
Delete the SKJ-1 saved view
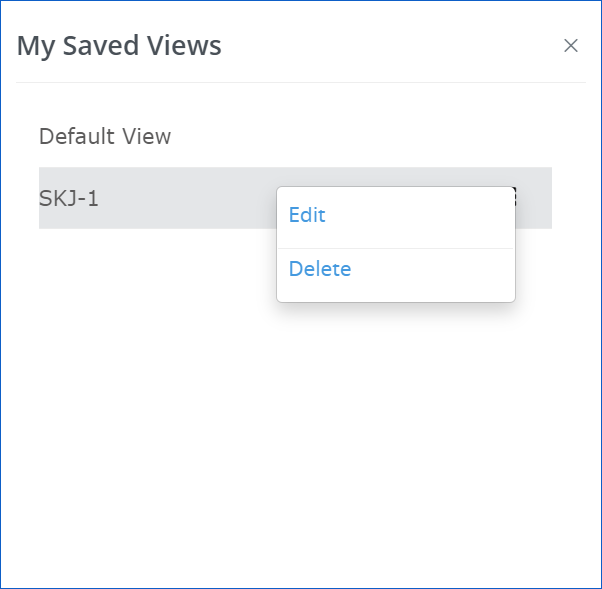[x=320, y=269]
